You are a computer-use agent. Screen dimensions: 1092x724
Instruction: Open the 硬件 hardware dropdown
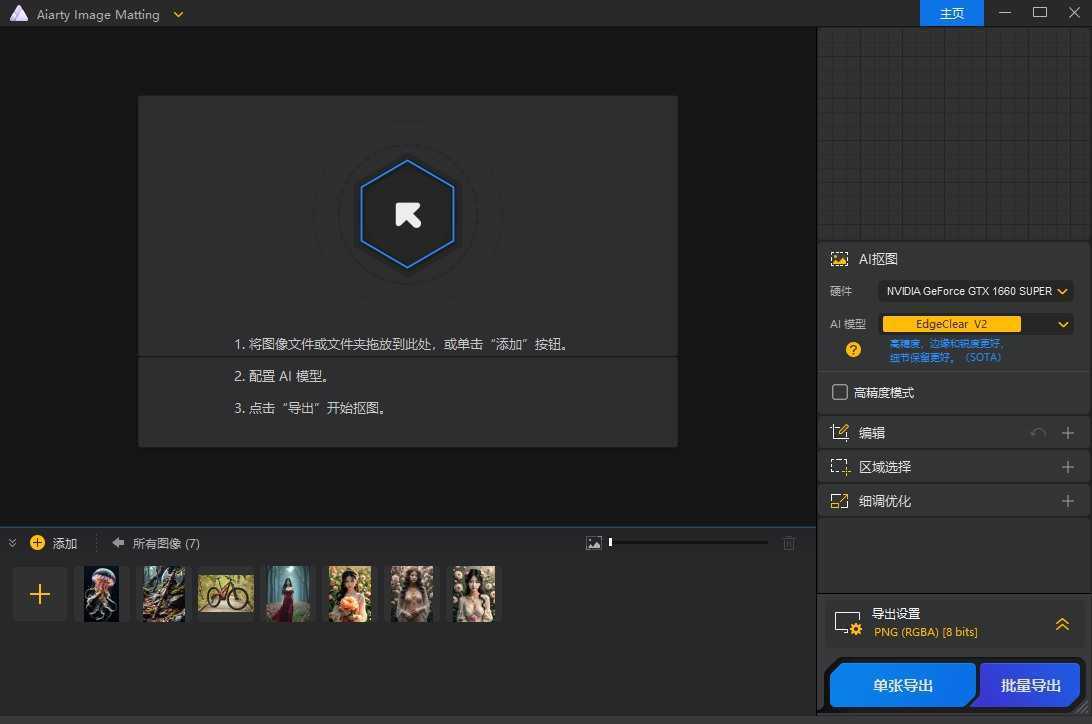coord(1063,291)
